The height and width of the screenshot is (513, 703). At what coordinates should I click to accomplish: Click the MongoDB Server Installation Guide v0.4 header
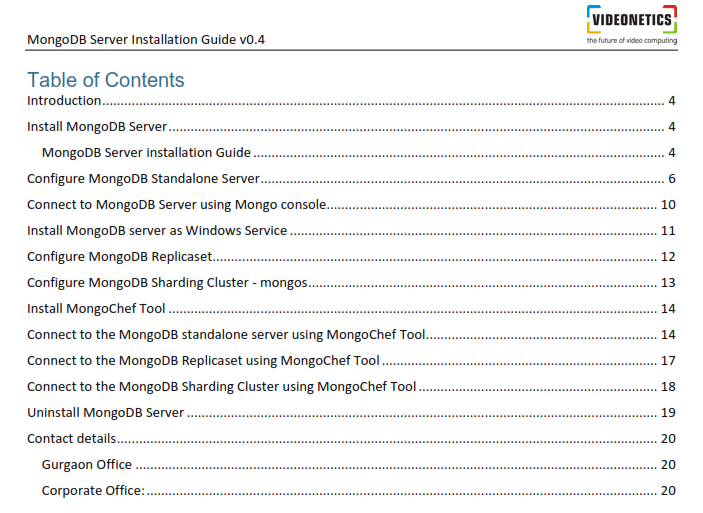(x=146, y=39)
